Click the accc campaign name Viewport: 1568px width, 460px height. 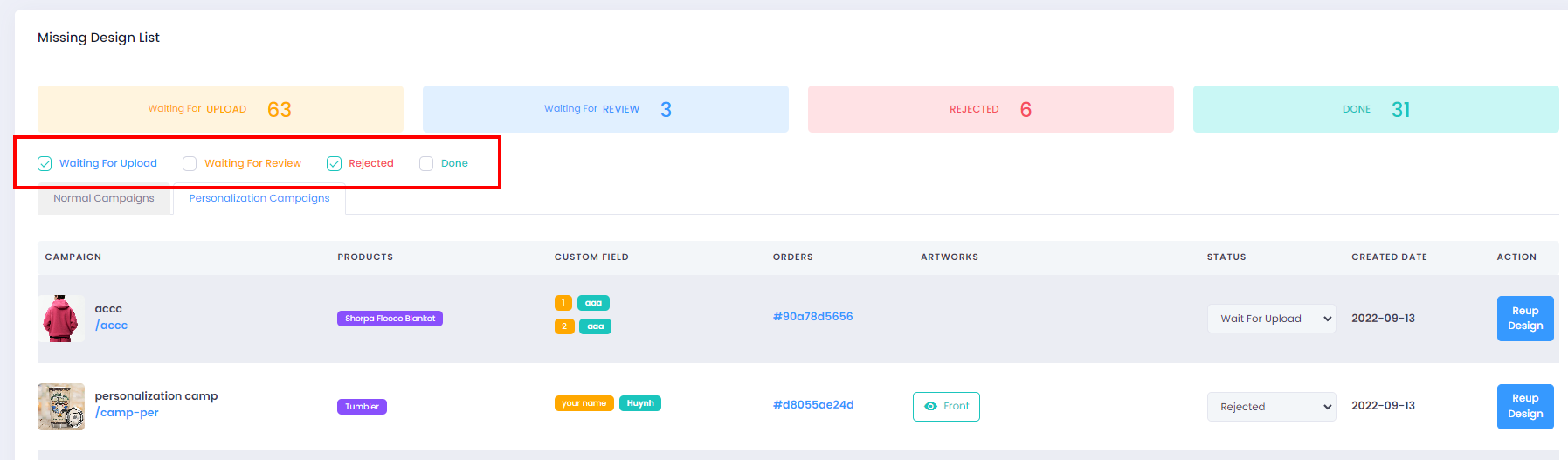click(108, 309)
